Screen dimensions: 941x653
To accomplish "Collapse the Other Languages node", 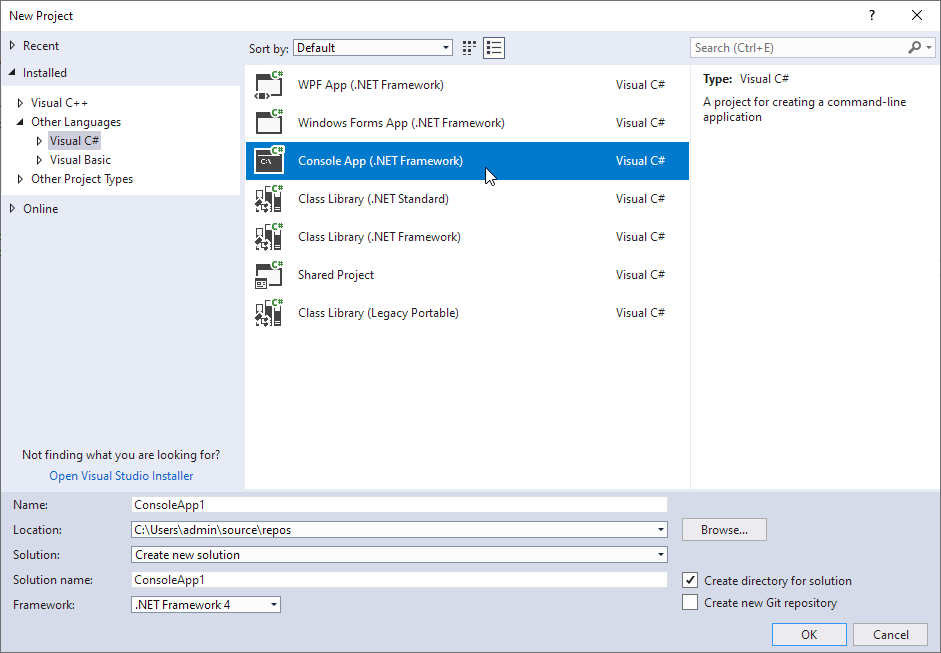I will point(20,122).
